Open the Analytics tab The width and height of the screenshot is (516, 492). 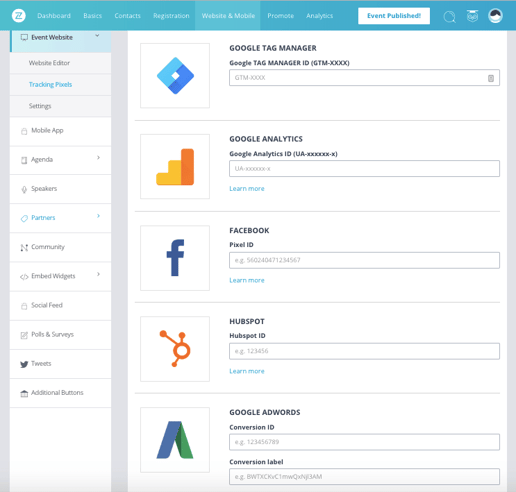click(x=319, y=16)
